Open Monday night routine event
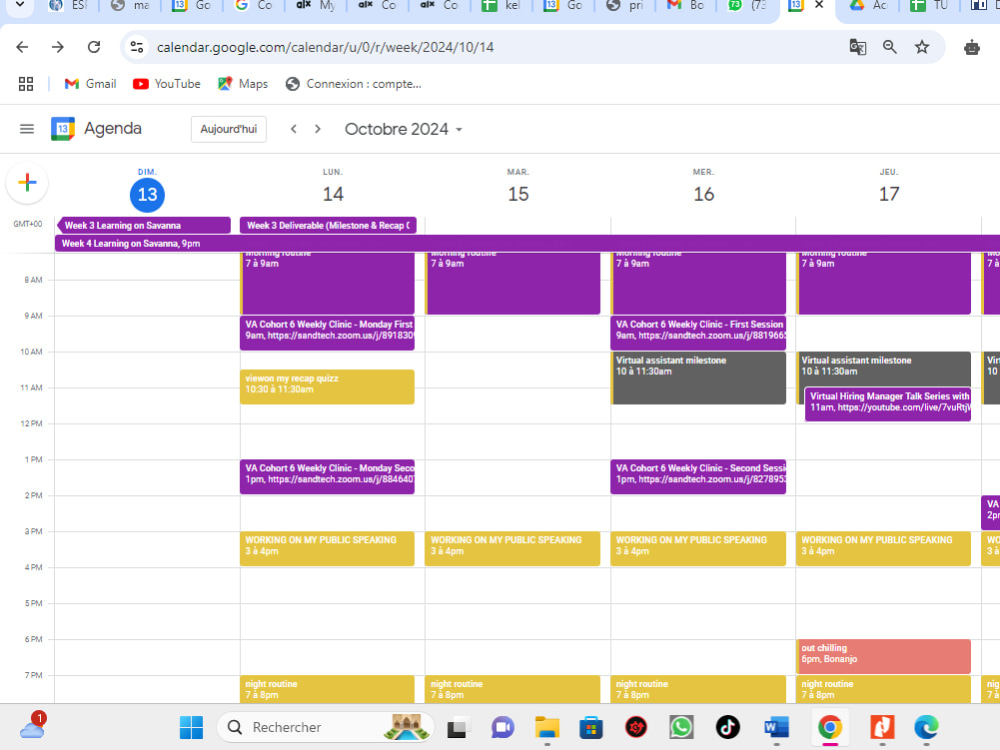Screen dimensions: 1000x750 327,689
